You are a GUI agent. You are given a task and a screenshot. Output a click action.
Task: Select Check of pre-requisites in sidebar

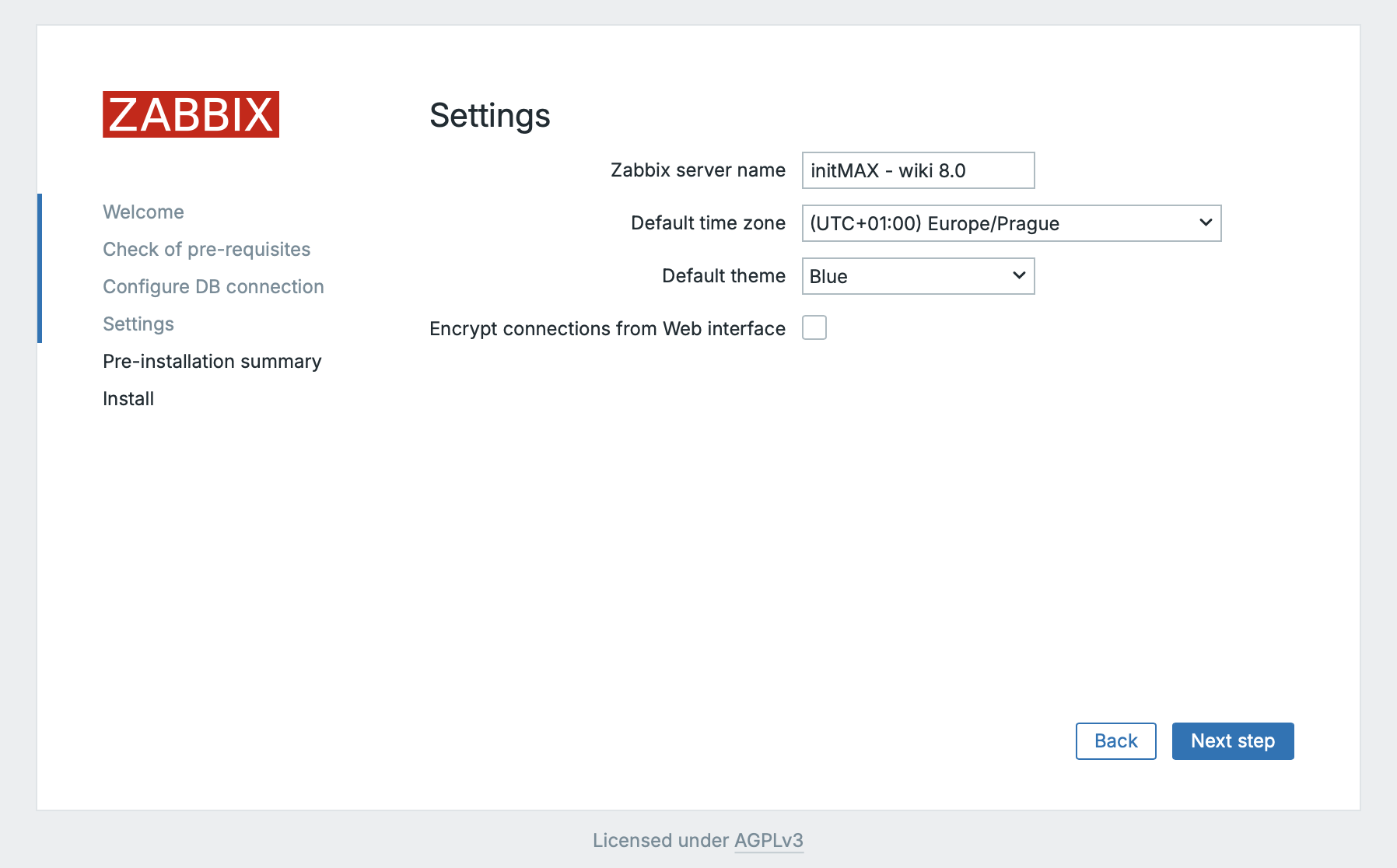tap(206, 250)
